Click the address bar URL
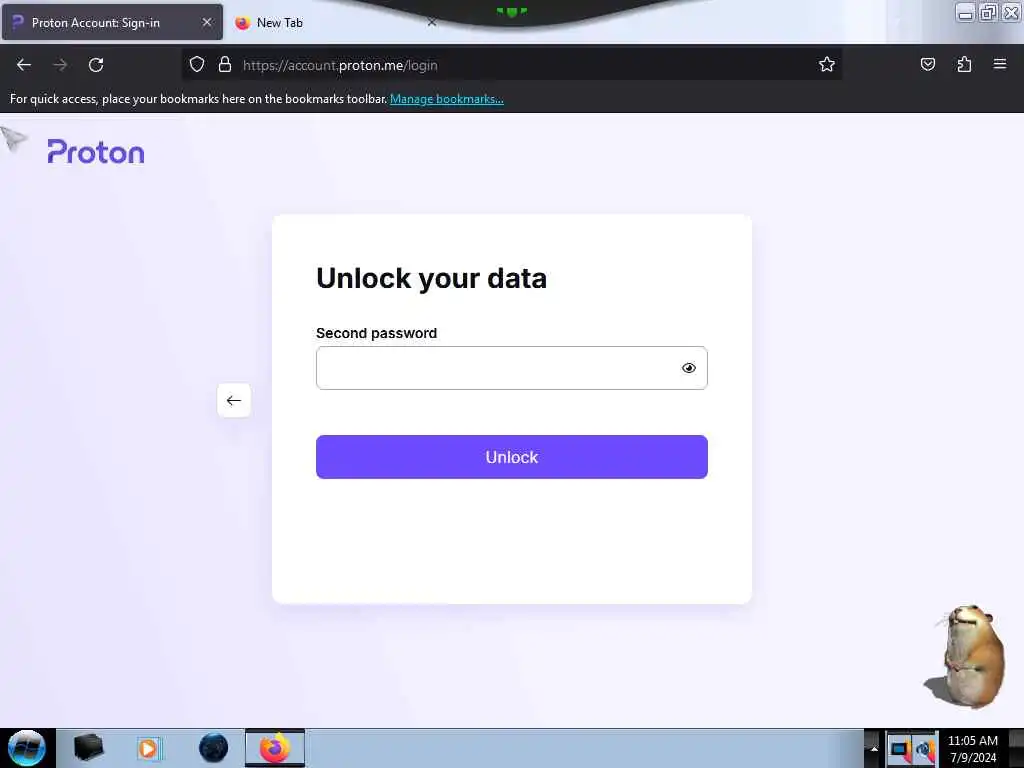1024x768 pixels. pyautogui.click(x=340, y=65)
